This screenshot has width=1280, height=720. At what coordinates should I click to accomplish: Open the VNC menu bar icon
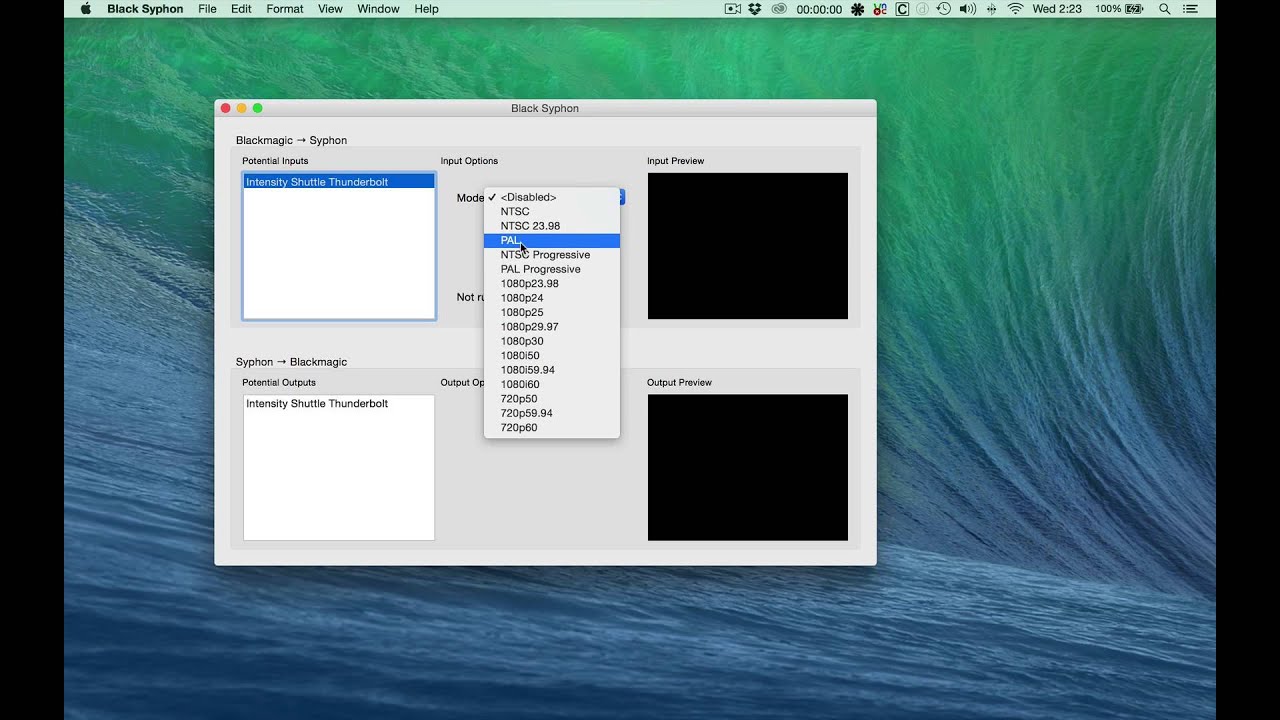pyautogui.click(x=880, y=9)
